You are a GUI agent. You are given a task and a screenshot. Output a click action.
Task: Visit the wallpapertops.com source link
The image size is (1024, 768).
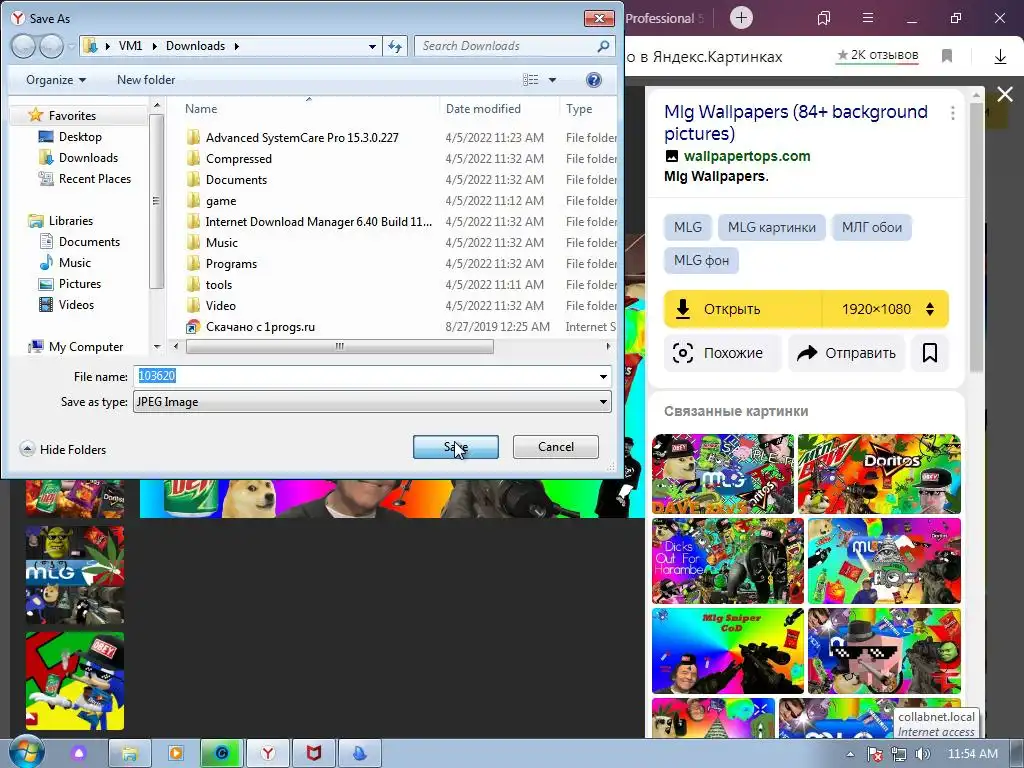[x=746, y=156]
